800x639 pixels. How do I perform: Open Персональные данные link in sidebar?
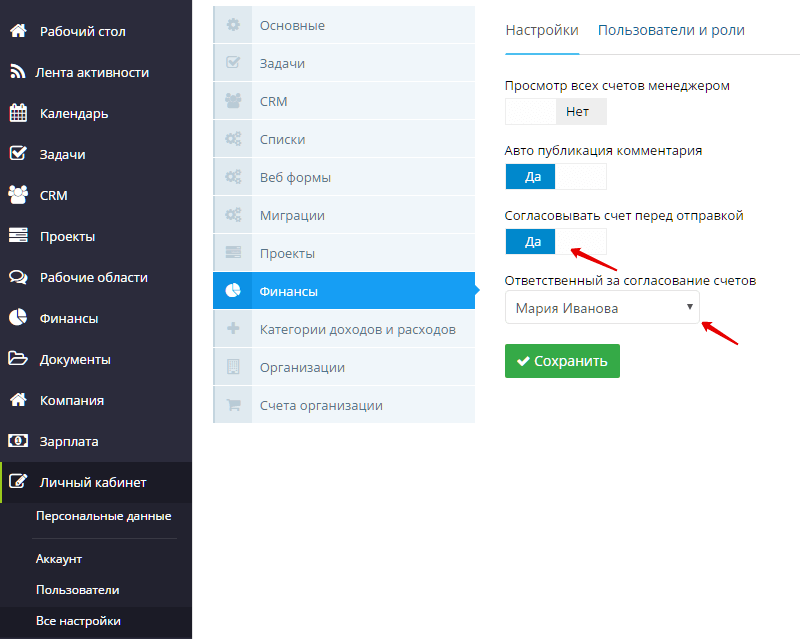(103, 516)
